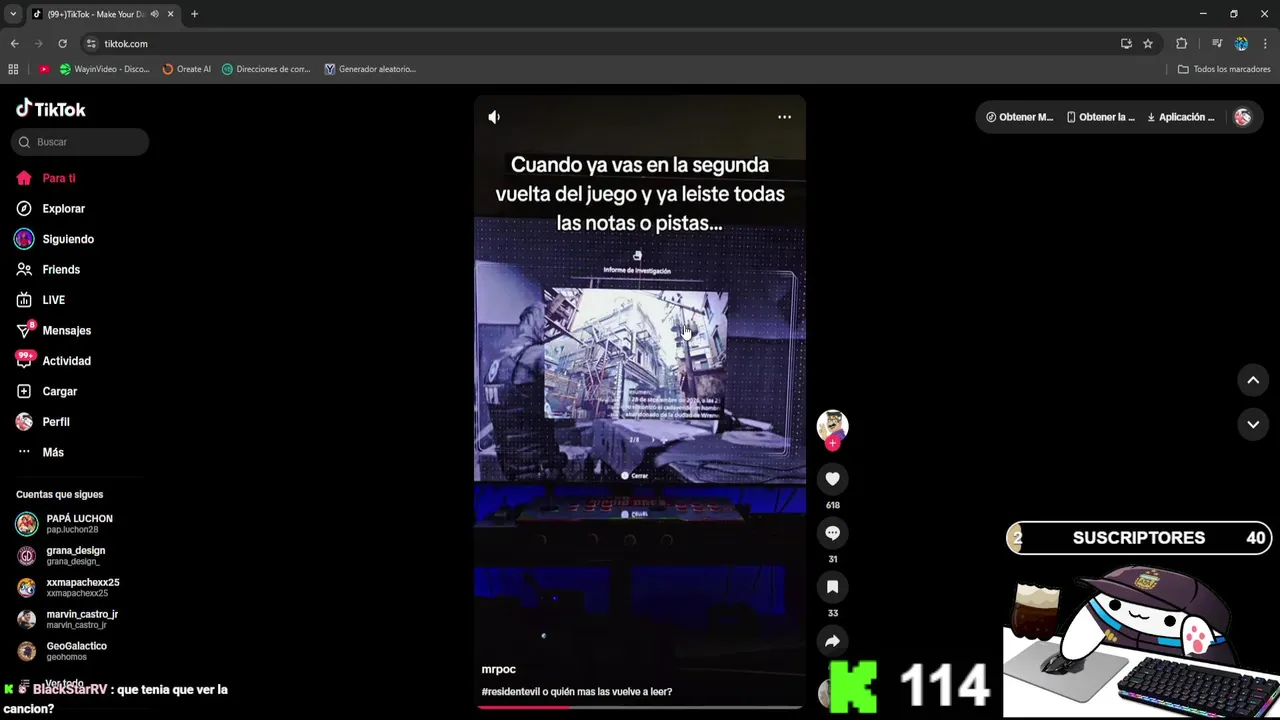The height and width of the screenshot is (720, 1280).
Task: Follow creator via the red plus badge
Action: (832, 443)
